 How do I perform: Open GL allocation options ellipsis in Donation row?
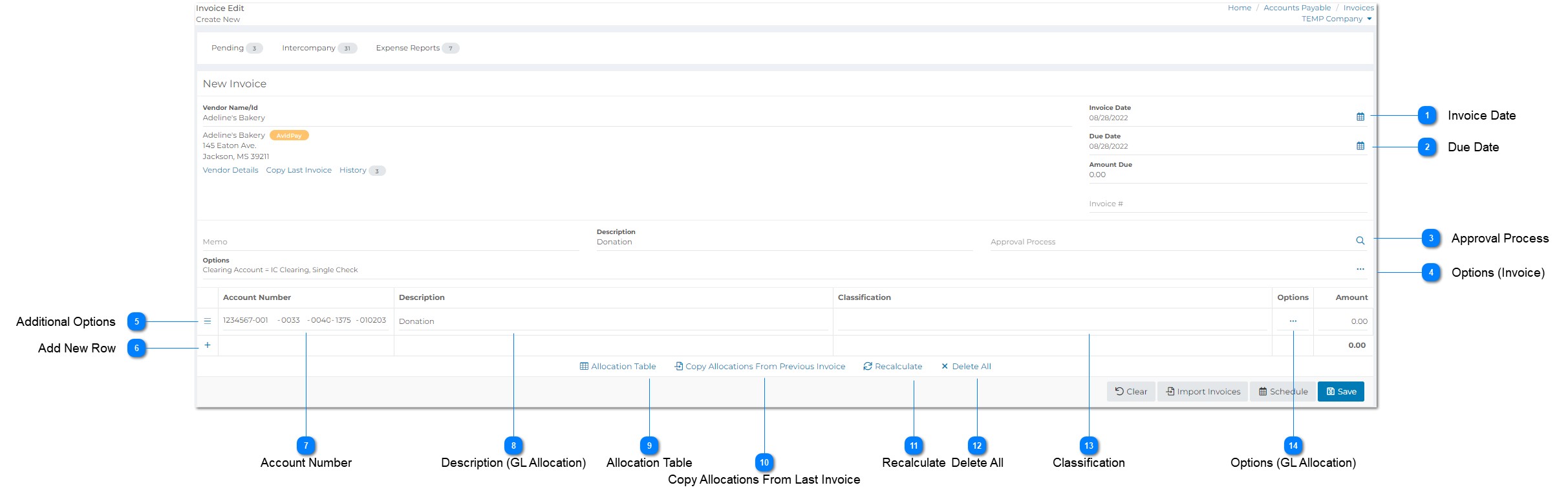tap(1293, 321)
